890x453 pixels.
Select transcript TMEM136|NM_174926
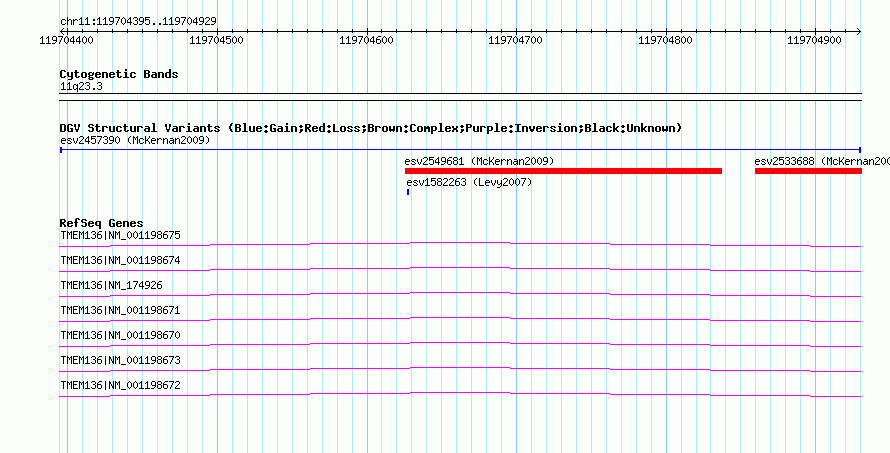[111, 285]
